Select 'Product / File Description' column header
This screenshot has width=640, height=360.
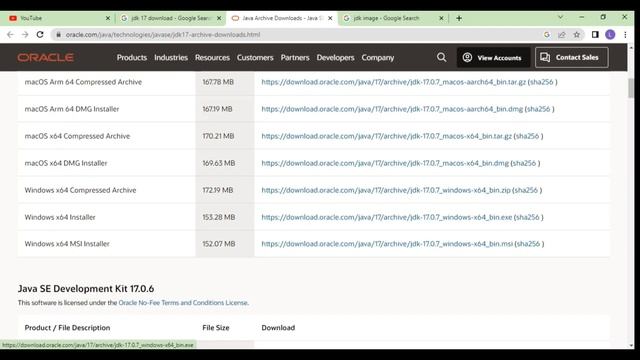click(67, 328)
